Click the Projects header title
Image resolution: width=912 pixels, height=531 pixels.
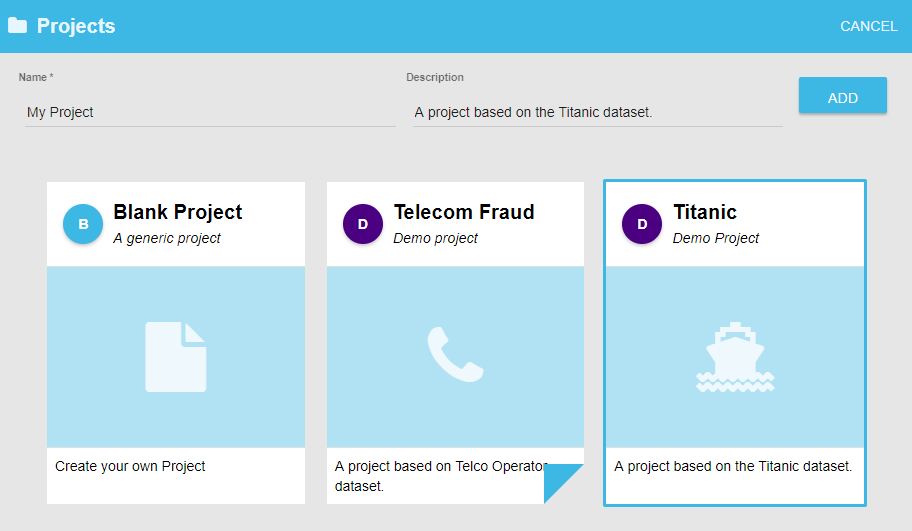pos(76,26)
